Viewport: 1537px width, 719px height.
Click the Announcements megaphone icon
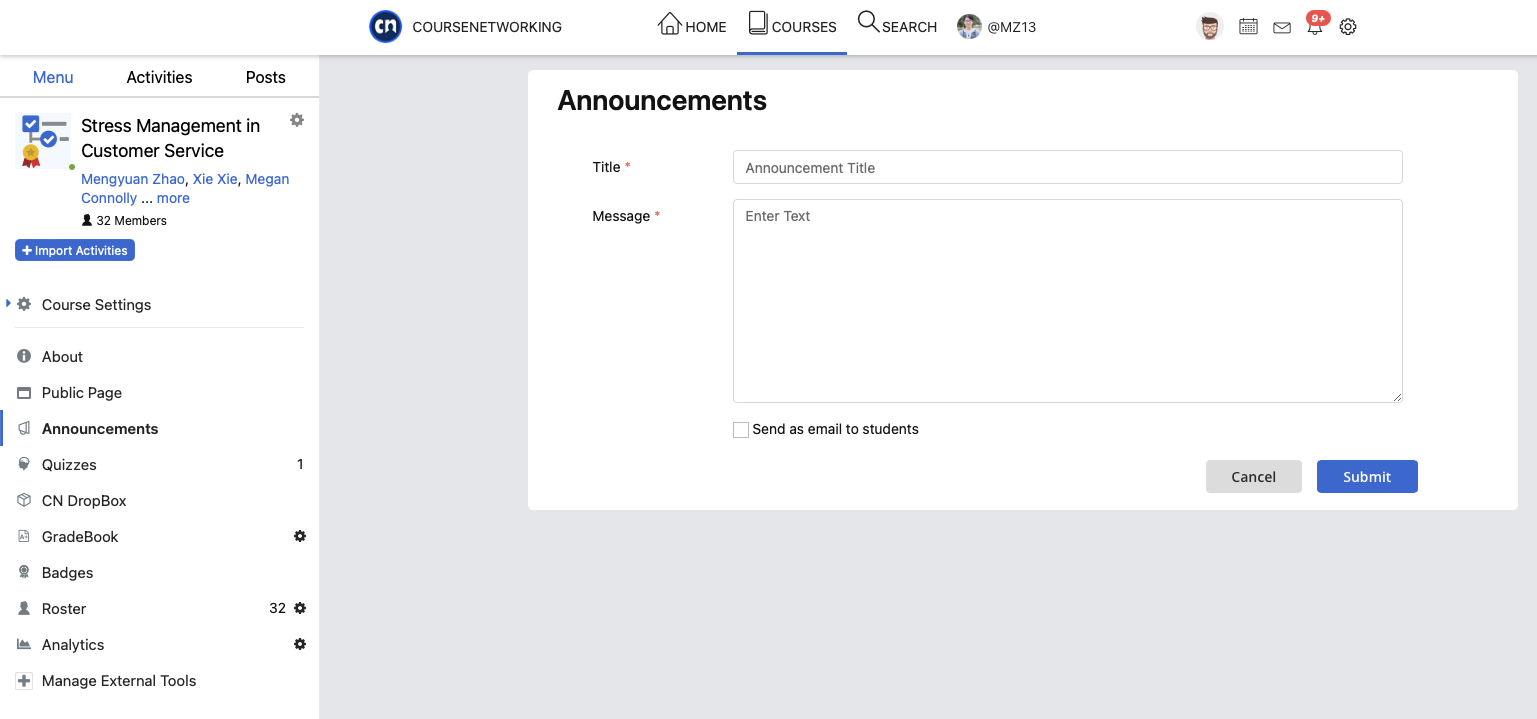point(24,429)
